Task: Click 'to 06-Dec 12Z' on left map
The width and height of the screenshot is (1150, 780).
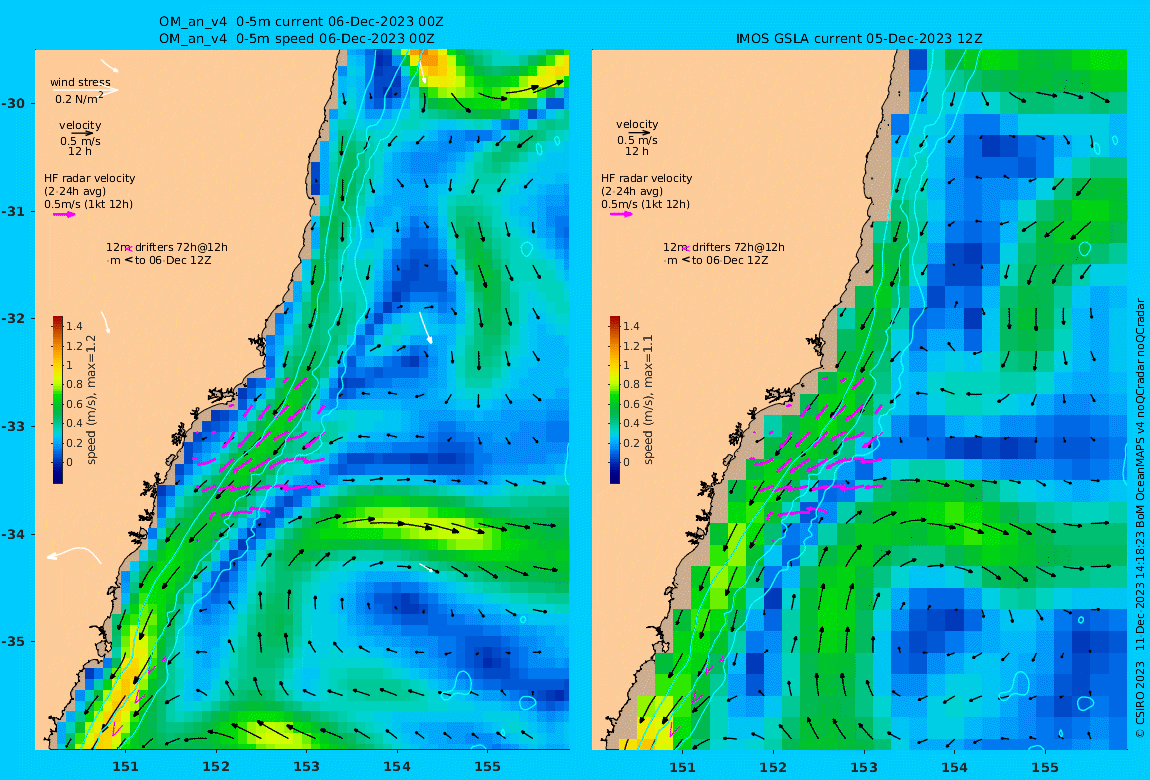Action: [x=173, y=260]
